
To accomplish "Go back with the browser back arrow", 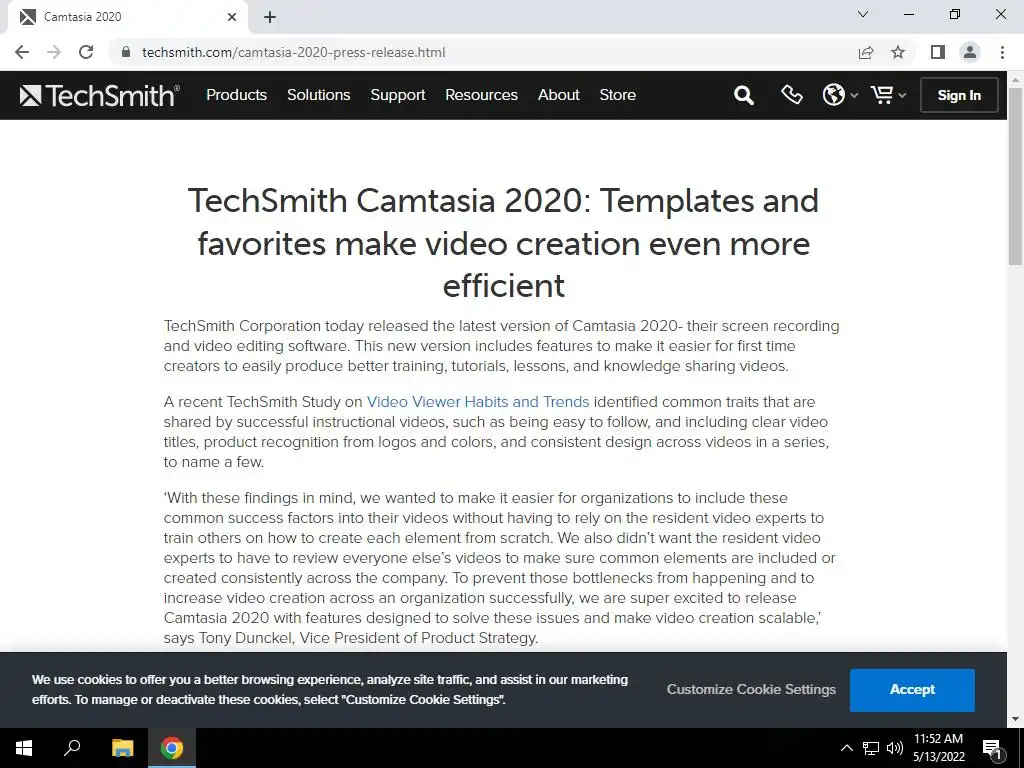I will point(22,52).
